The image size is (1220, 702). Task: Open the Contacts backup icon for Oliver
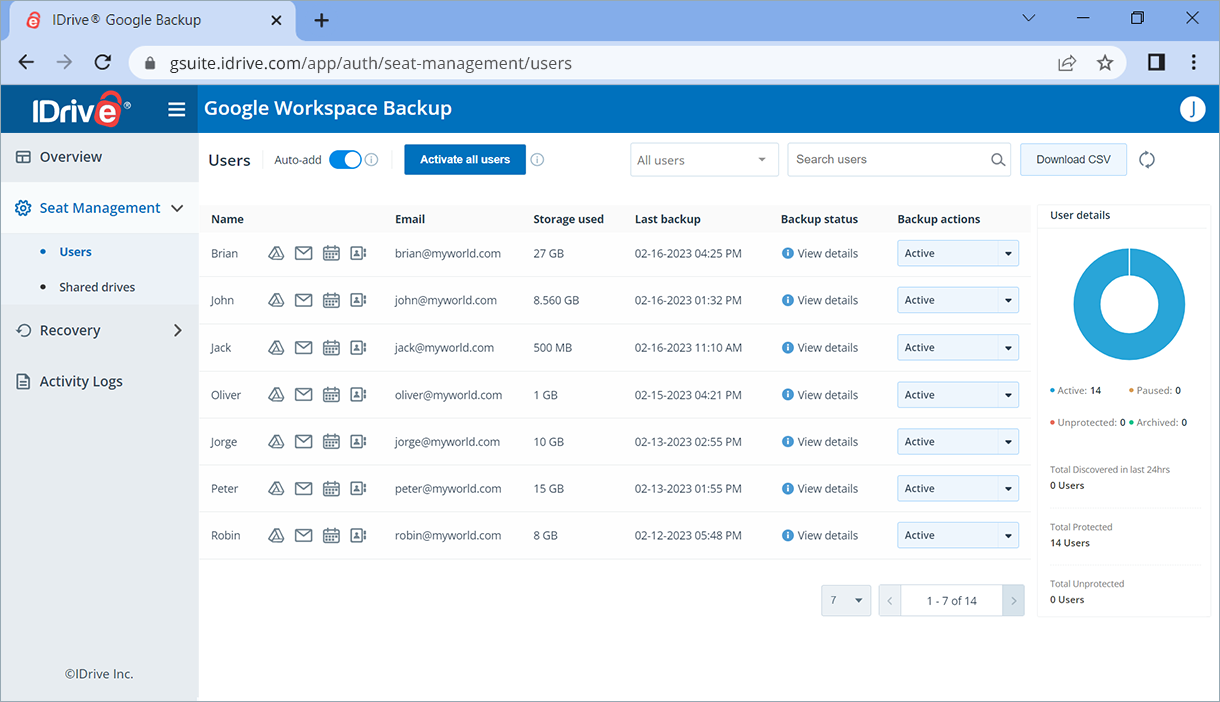click(358, 394)
